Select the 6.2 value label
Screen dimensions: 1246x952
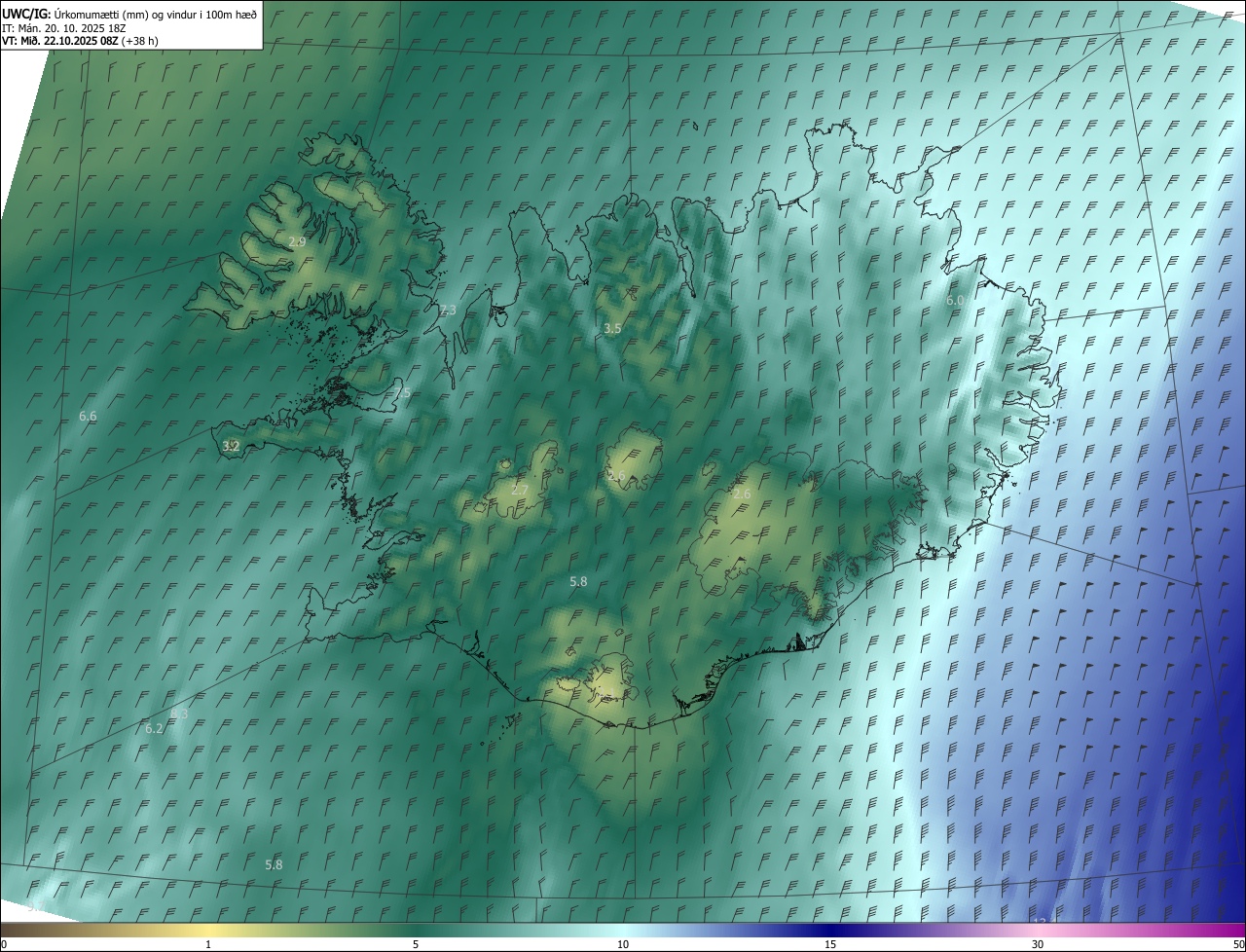pos(154,729)
